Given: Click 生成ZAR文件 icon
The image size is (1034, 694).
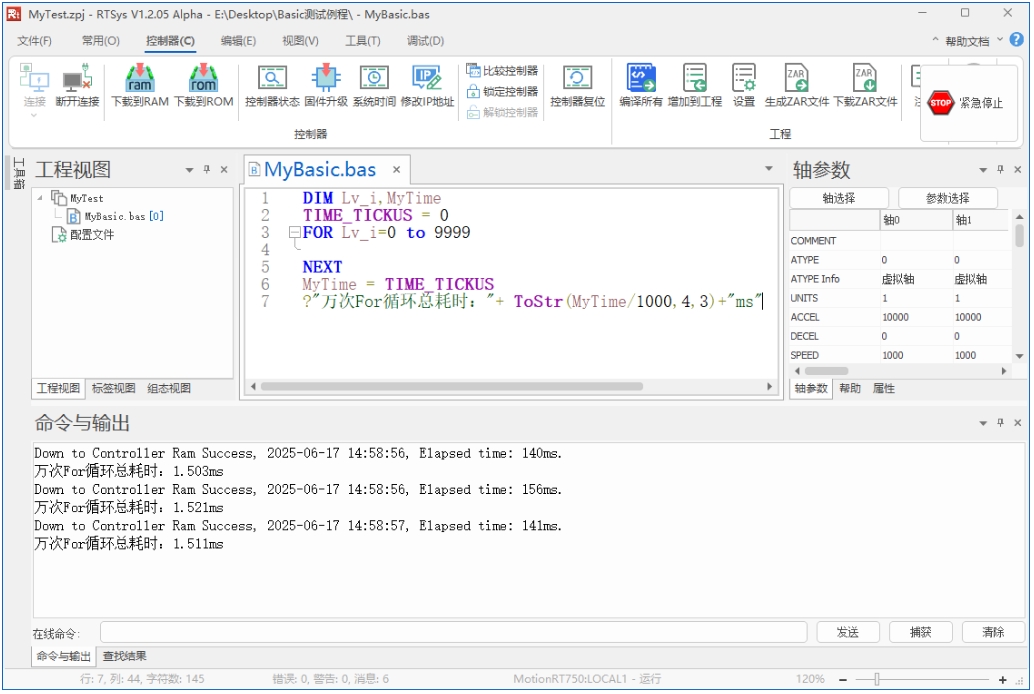Looking at the screenshot, I should [797, 78].
